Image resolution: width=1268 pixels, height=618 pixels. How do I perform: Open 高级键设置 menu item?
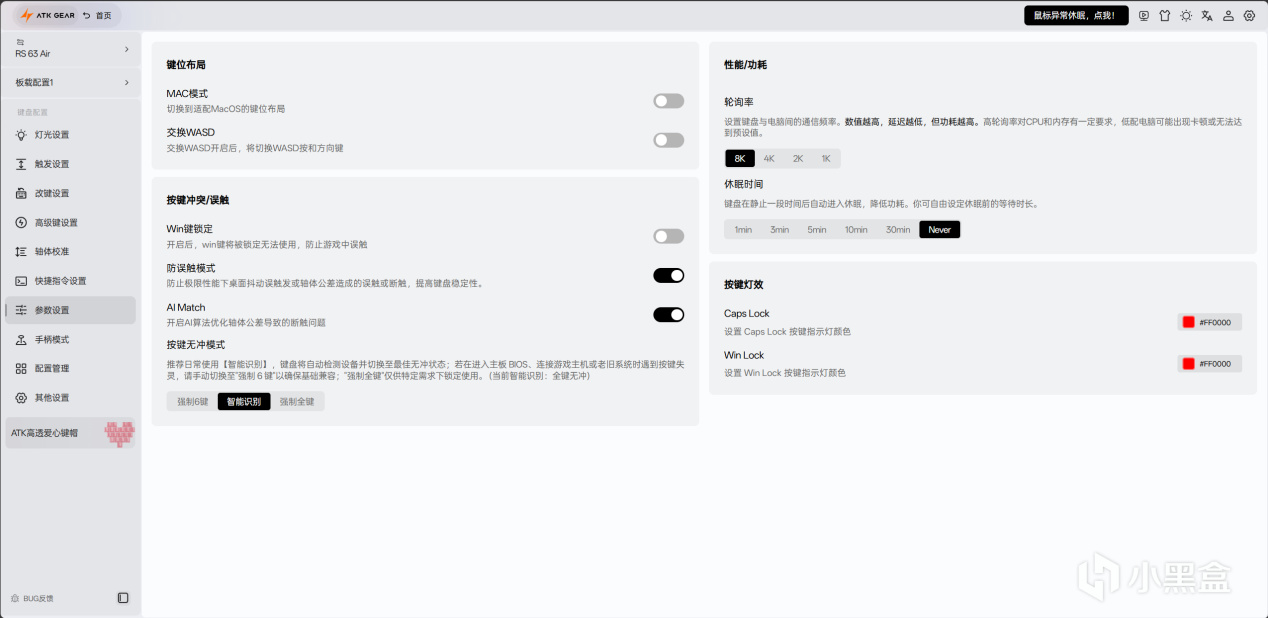(70, 223)
